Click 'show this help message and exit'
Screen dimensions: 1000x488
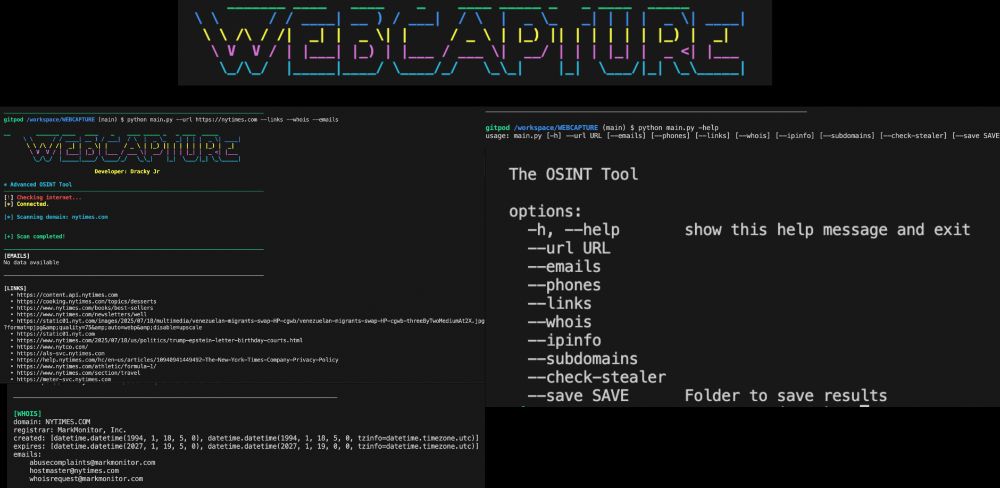click(827, 230)
